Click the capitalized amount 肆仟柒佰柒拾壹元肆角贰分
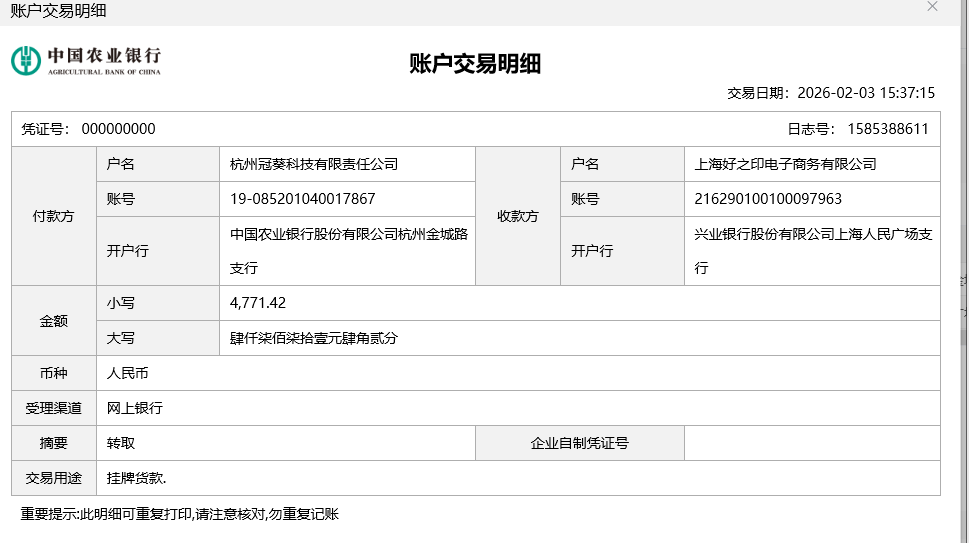The image size is (969, 543). pos(314,338)
